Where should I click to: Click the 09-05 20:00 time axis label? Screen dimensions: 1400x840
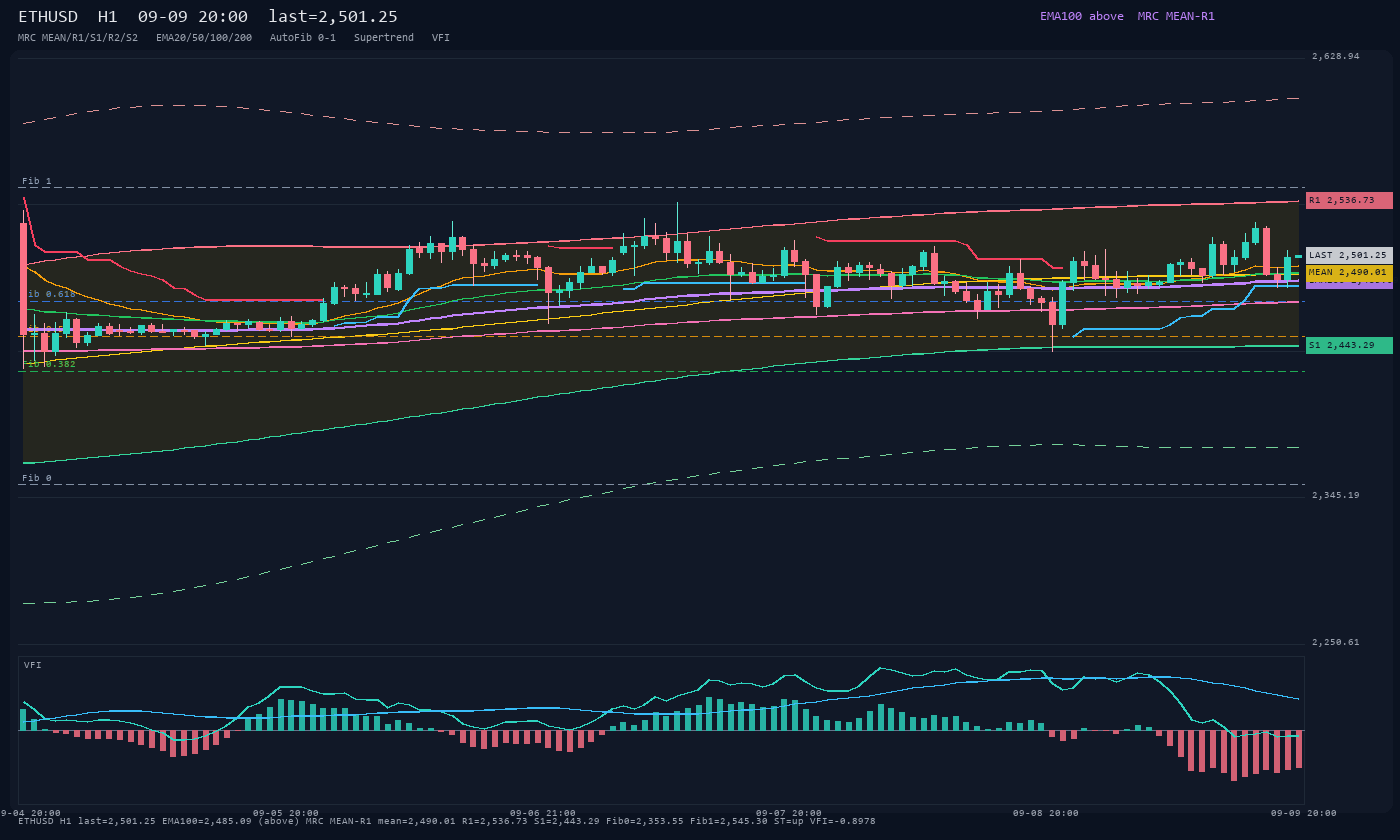click(x=286, y=813)
